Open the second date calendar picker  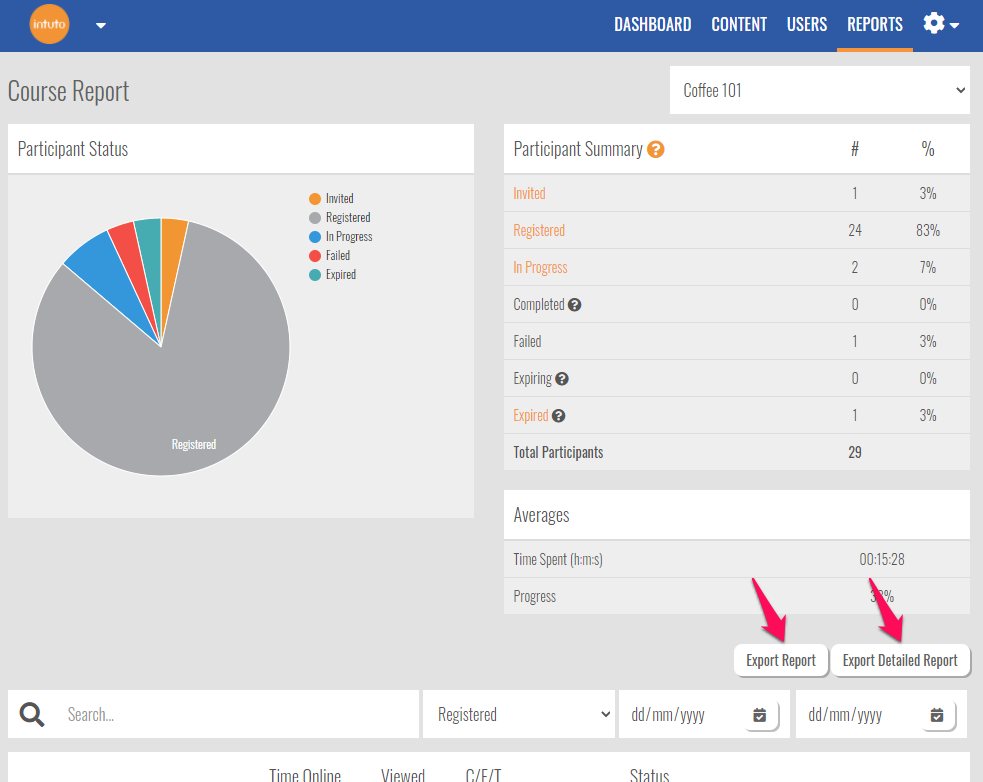tap(937, 715)
